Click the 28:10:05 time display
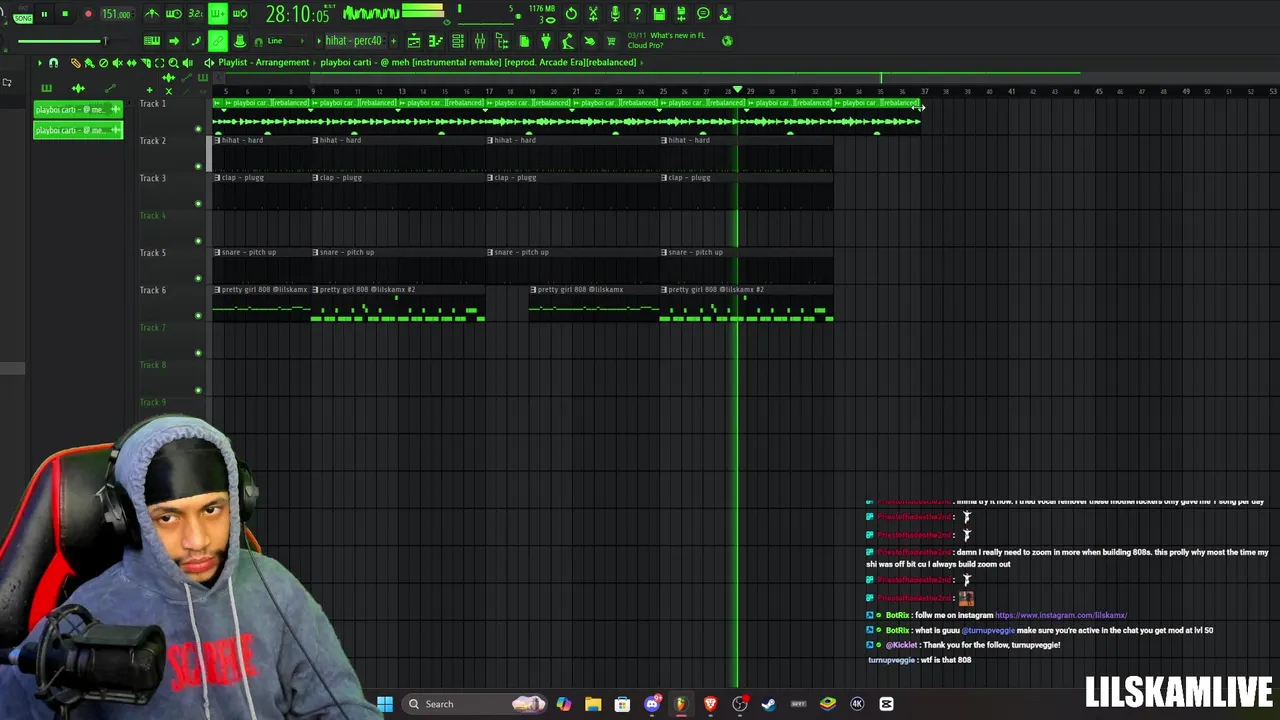Image resolution: width=1280 pixels, height=720 pixels. coord(297,14)
